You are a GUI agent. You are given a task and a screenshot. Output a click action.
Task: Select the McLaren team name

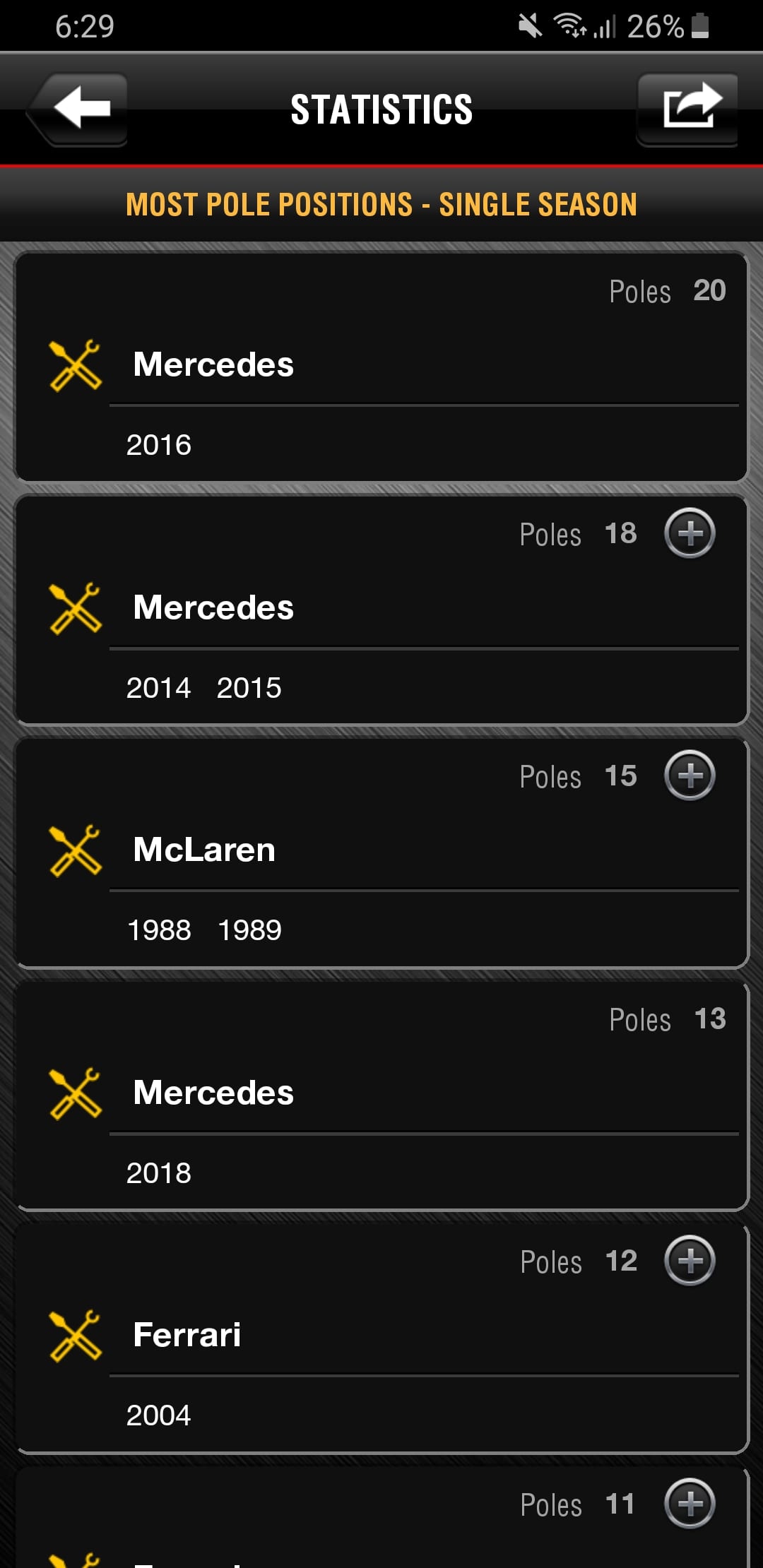point(204,850)
